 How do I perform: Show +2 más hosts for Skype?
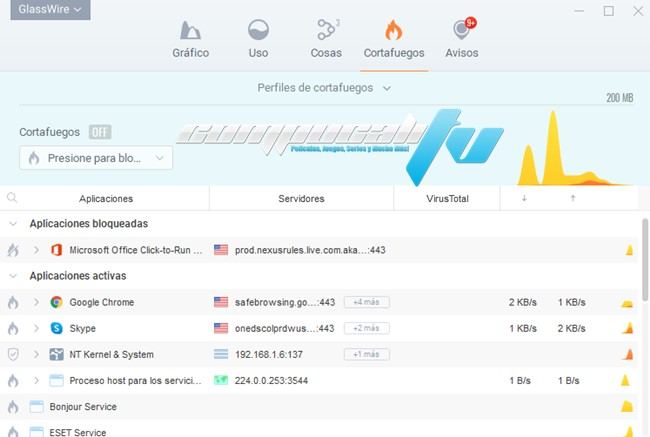point(366,328)
